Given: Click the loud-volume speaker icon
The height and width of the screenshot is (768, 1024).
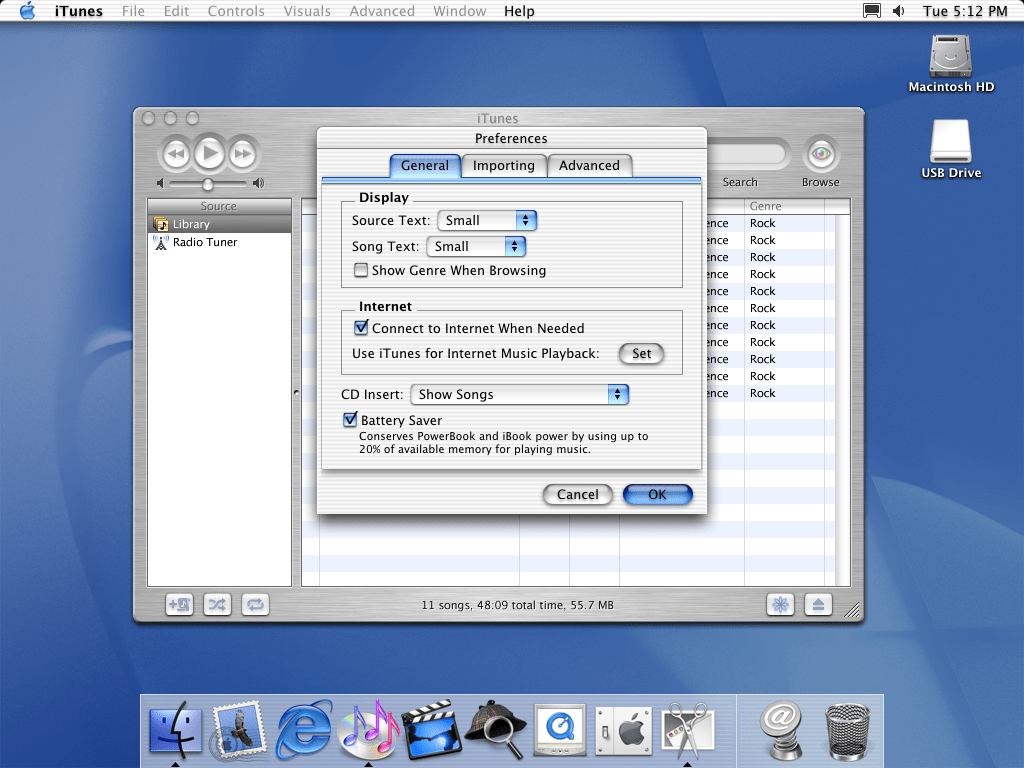Looking at the screenshot, I should pyautogui.click(x=259, y=184).
